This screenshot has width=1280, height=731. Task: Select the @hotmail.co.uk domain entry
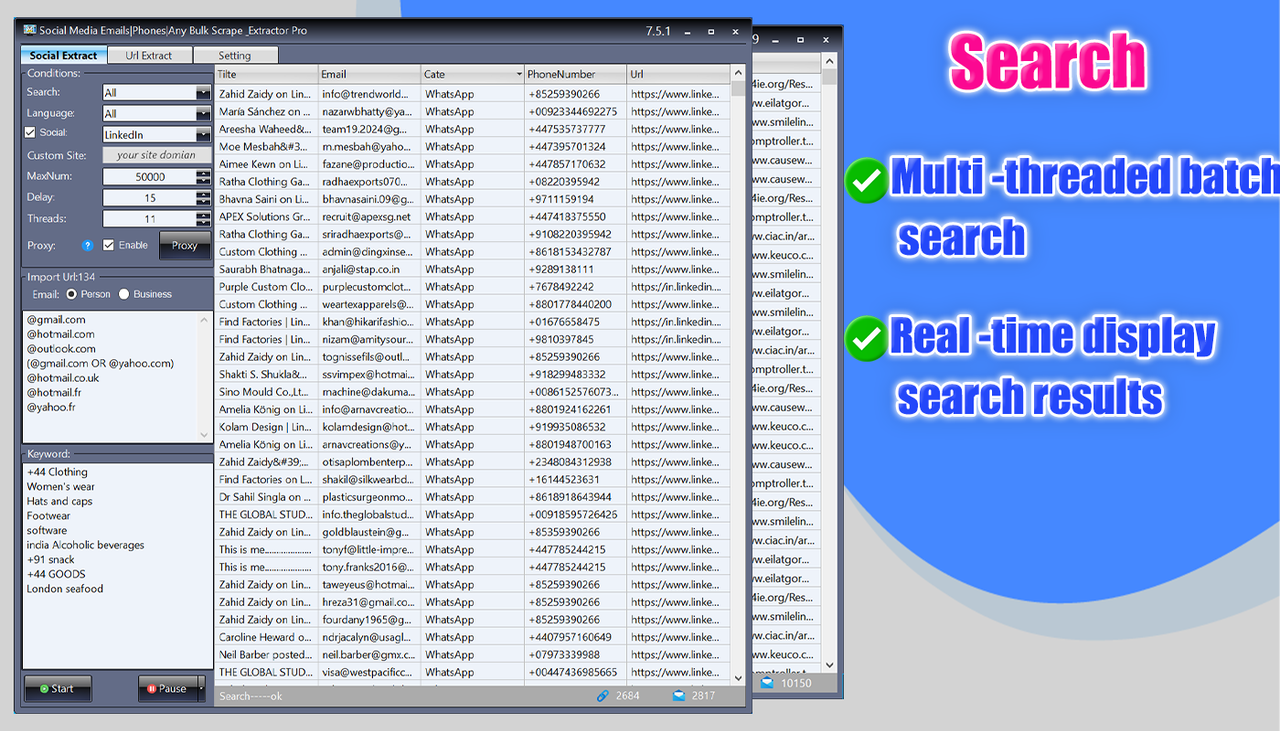coord(63,378)
